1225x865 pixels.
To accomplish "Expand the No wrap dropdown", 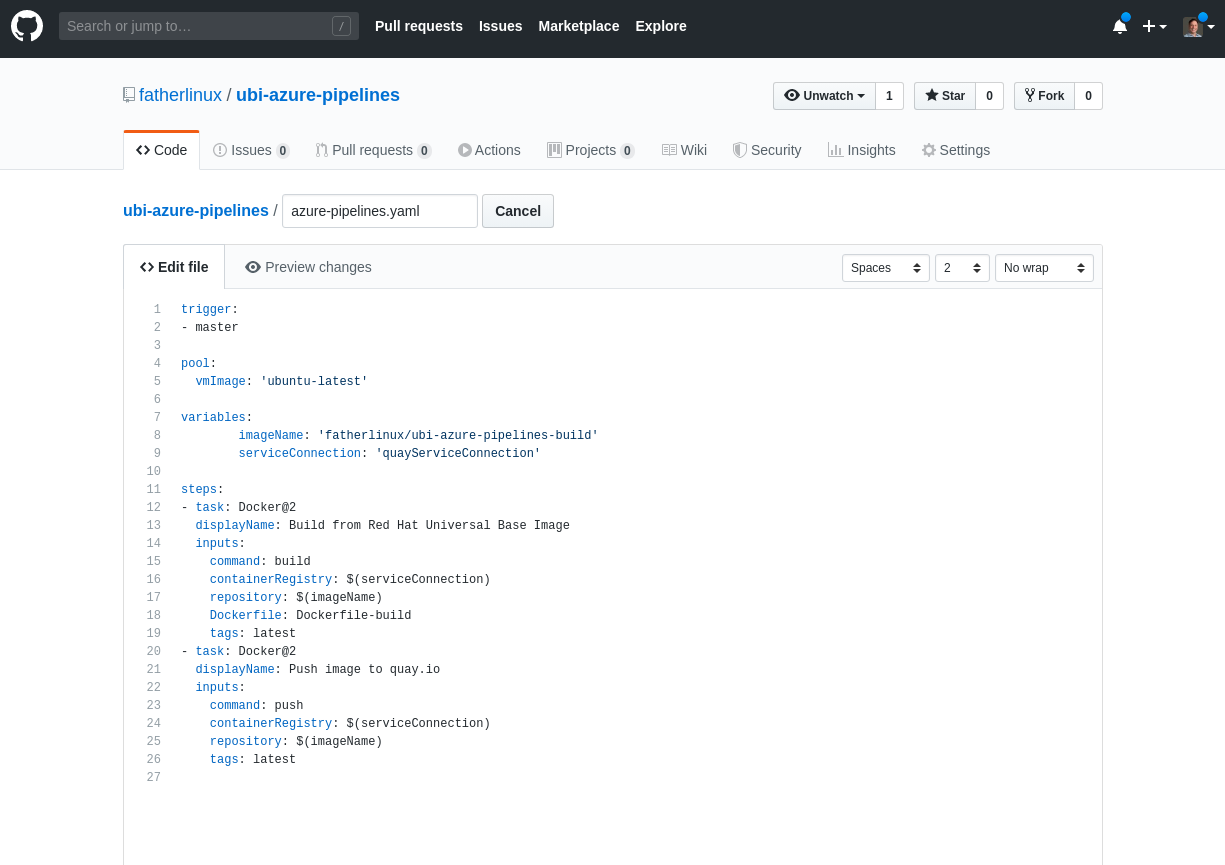I will pos(1043,268).
